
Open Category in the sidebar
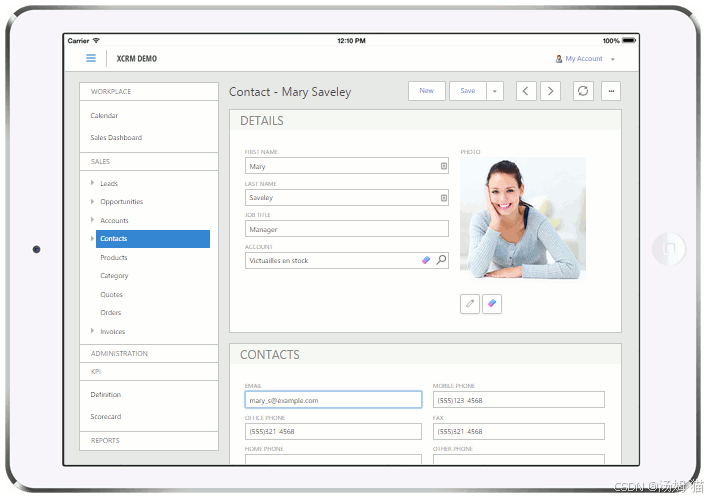tap(114, 276)
